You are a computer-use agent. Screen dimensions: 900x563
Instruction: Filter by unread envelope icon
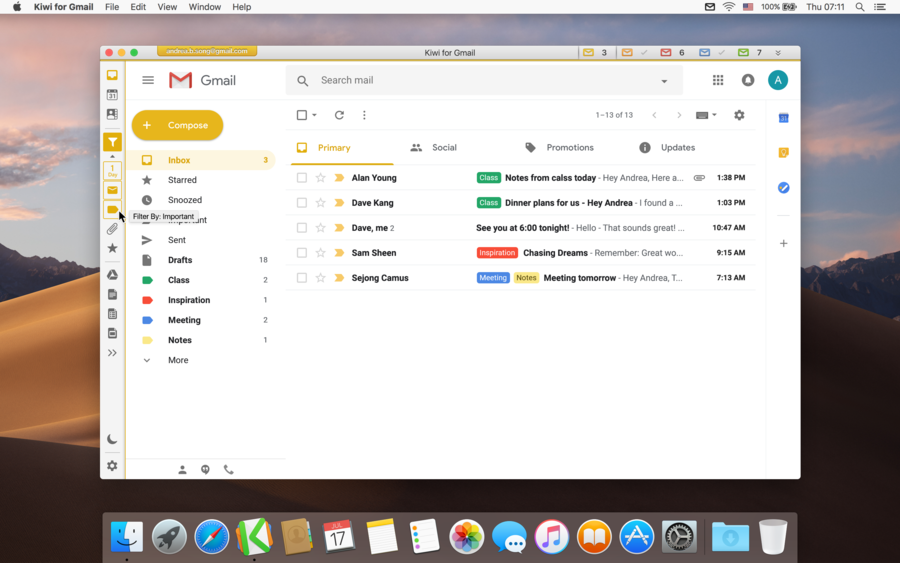coord(112,190)
